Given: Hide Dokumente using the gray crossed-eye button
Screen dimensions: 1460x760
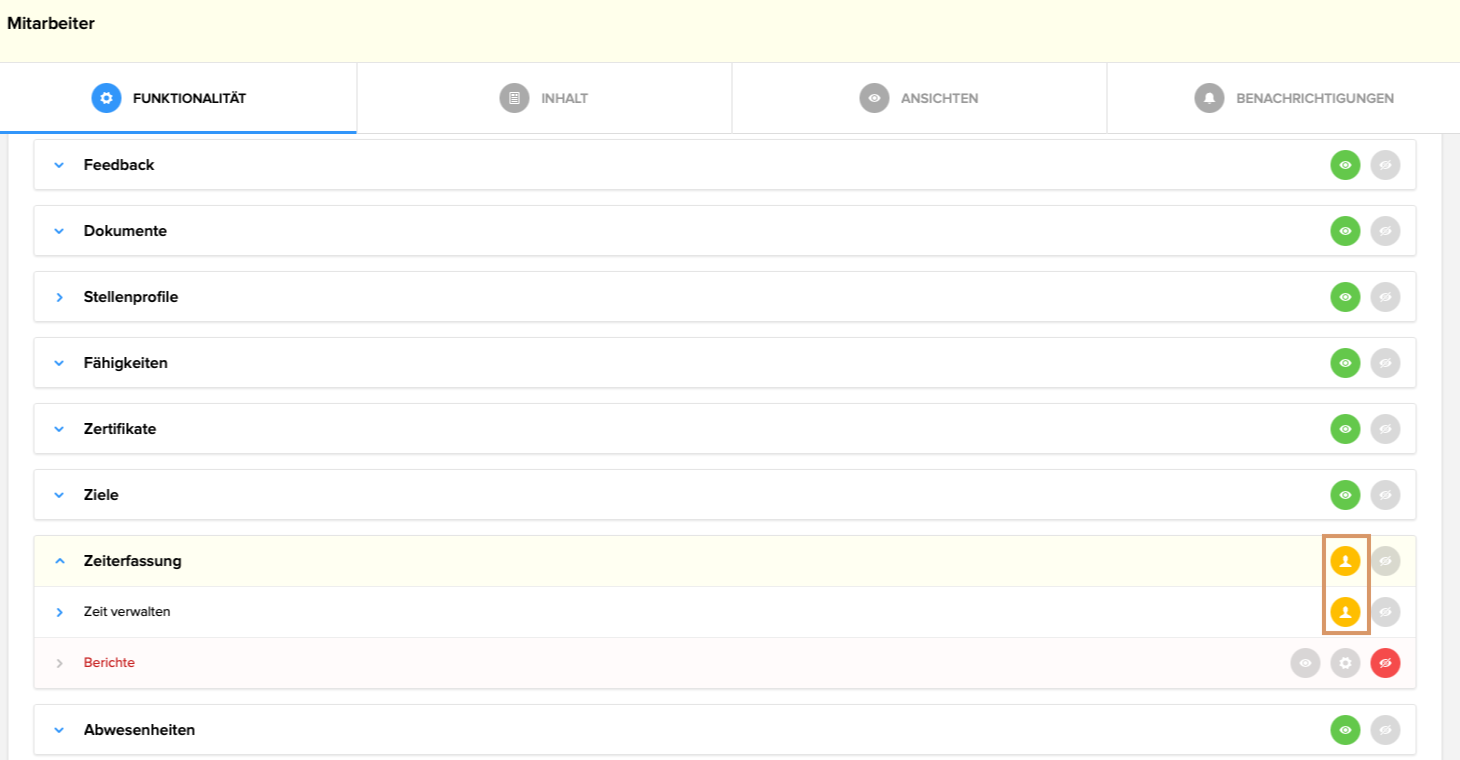Looking at the screenshot, I should click(1385, 231).
